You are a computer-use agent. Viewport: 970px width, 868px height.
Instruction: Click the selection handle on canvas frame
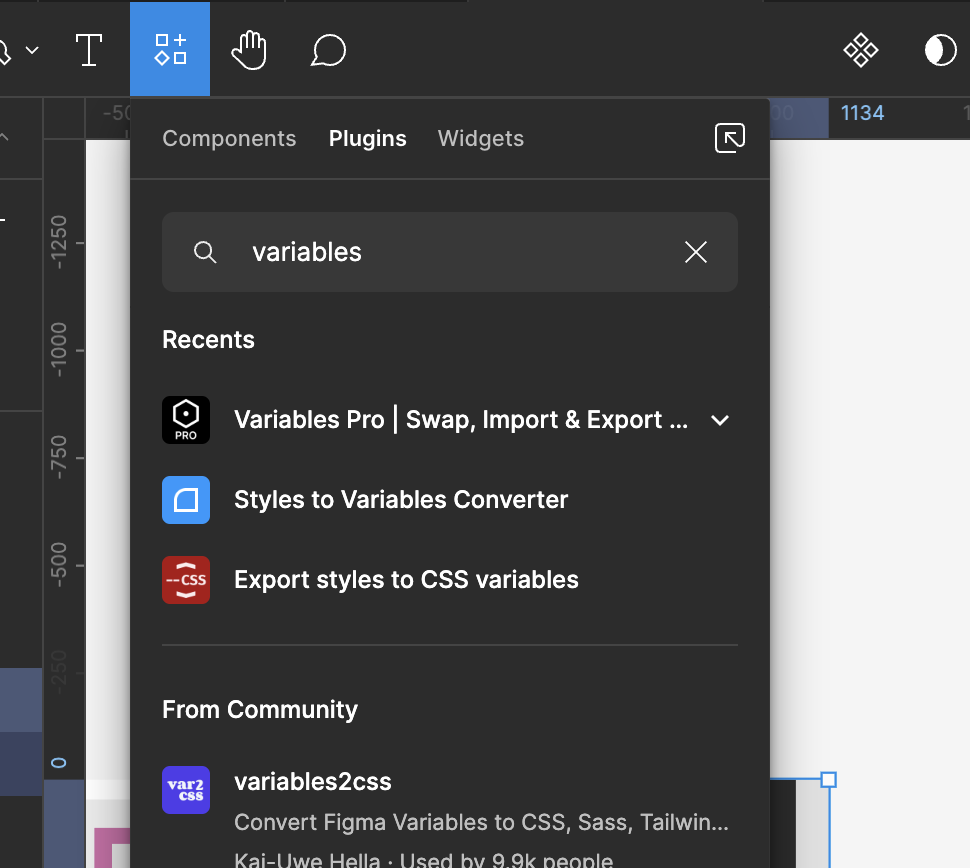828,780
